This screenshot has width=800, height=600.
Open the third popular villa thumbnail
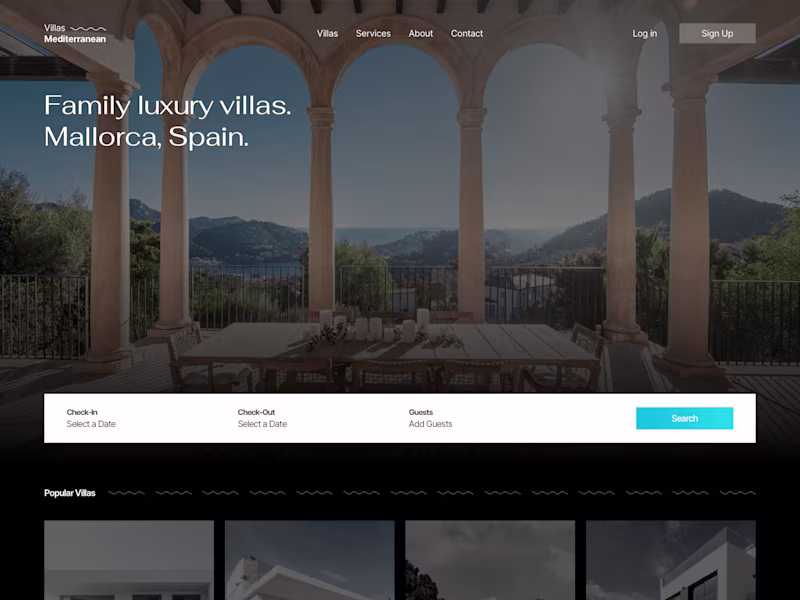click(x=490, y=560)
